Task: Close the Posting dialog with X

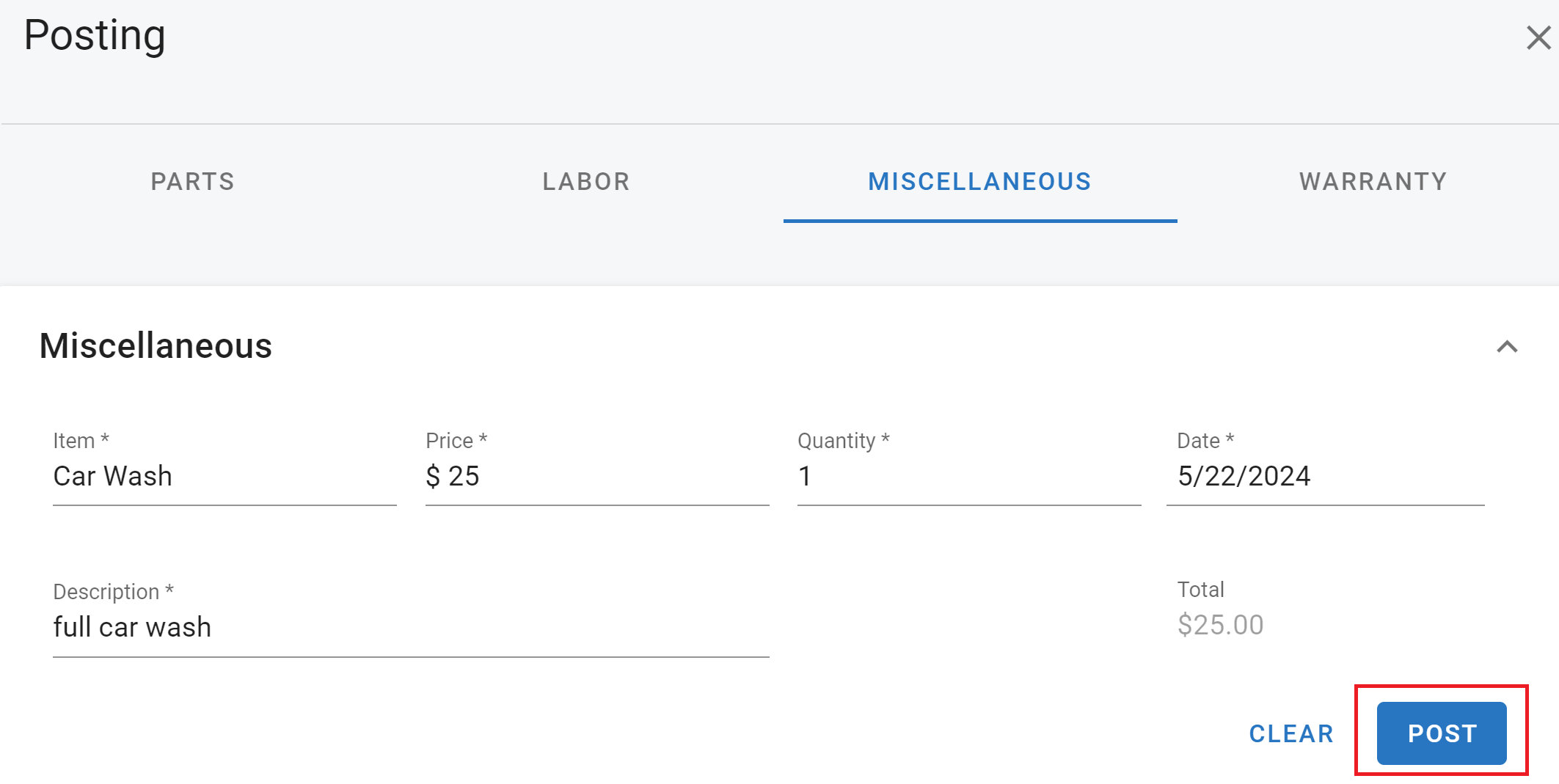Action: (x=1538, y=38)
